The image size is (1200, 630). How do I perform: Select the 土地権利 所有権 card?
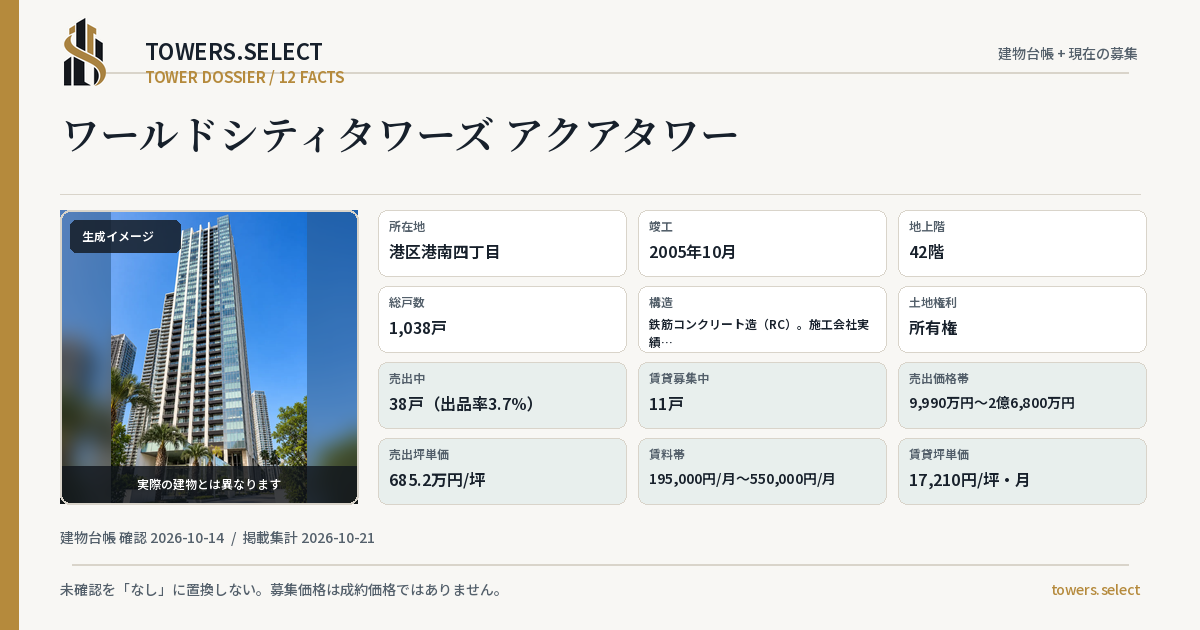(1022, 319)
